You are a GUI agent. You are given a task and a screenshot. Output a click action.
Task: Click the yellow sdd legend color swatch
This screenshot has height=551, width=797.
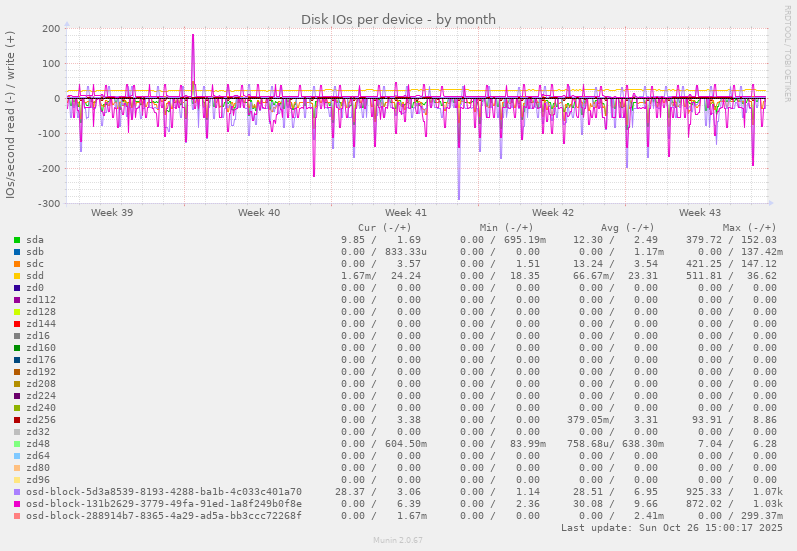point(17,276)
